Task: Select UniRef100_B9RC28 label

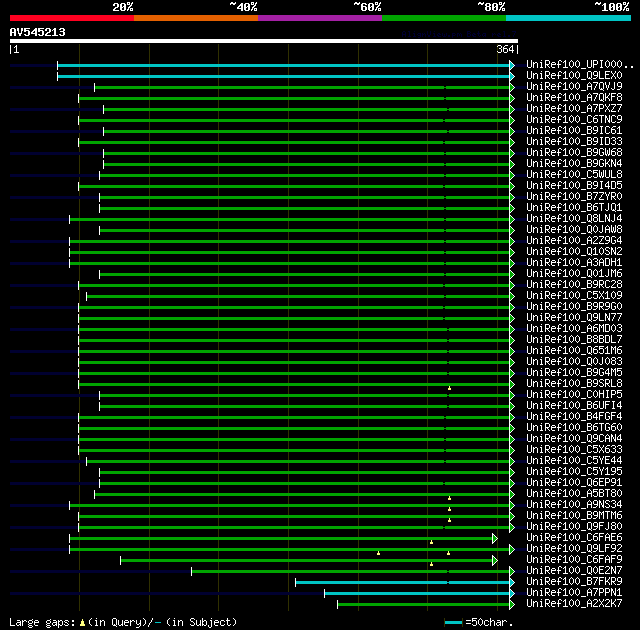Action: click(x=574, y=284)
